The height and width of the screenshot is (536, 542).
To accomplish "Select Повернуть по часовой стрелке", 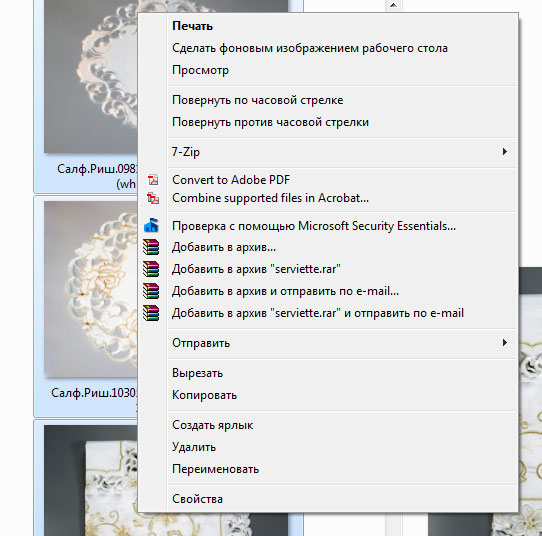I will click(327, 100).
